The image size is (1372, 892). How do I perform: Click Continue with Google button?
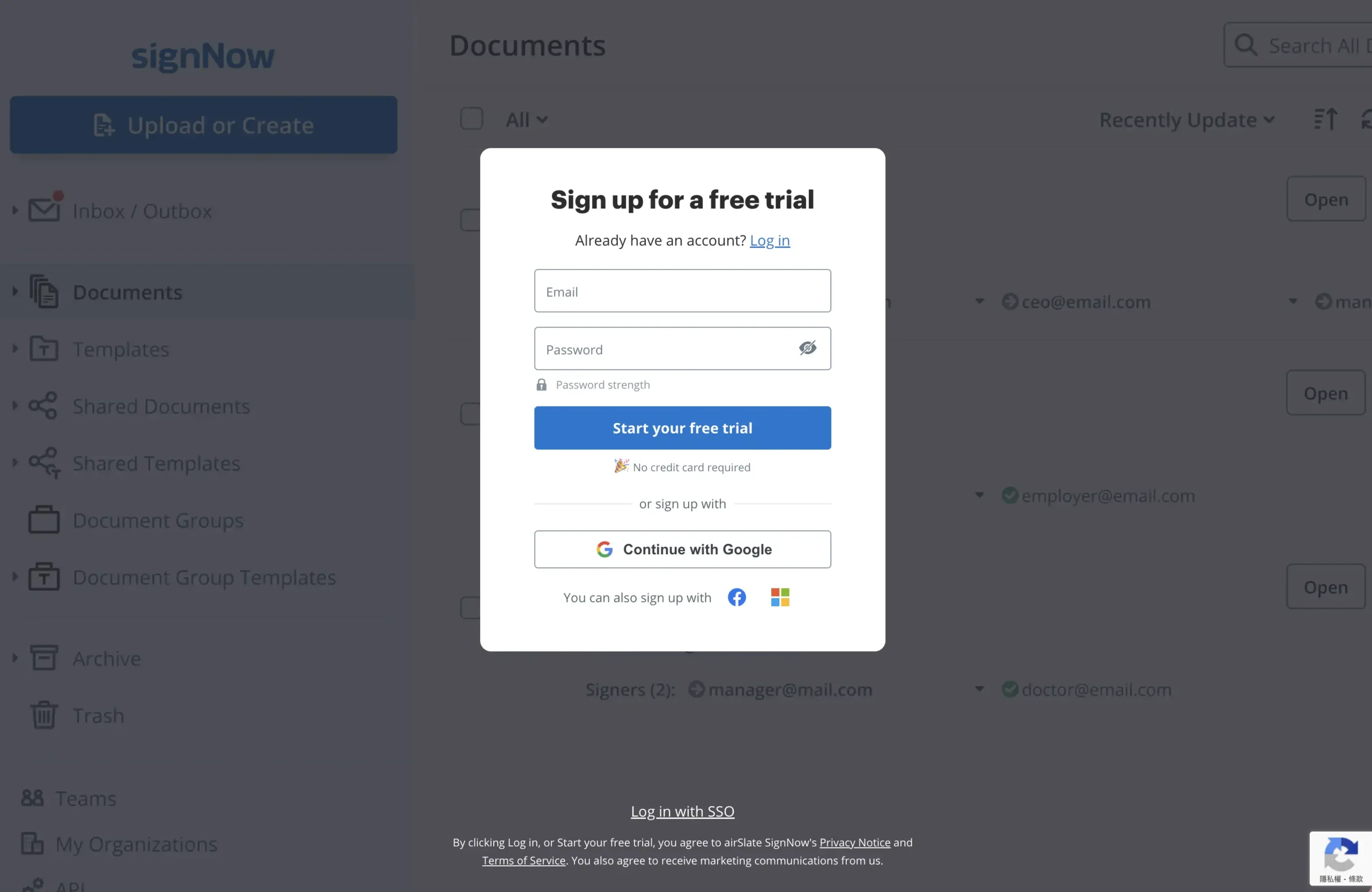tap(683, 549)
